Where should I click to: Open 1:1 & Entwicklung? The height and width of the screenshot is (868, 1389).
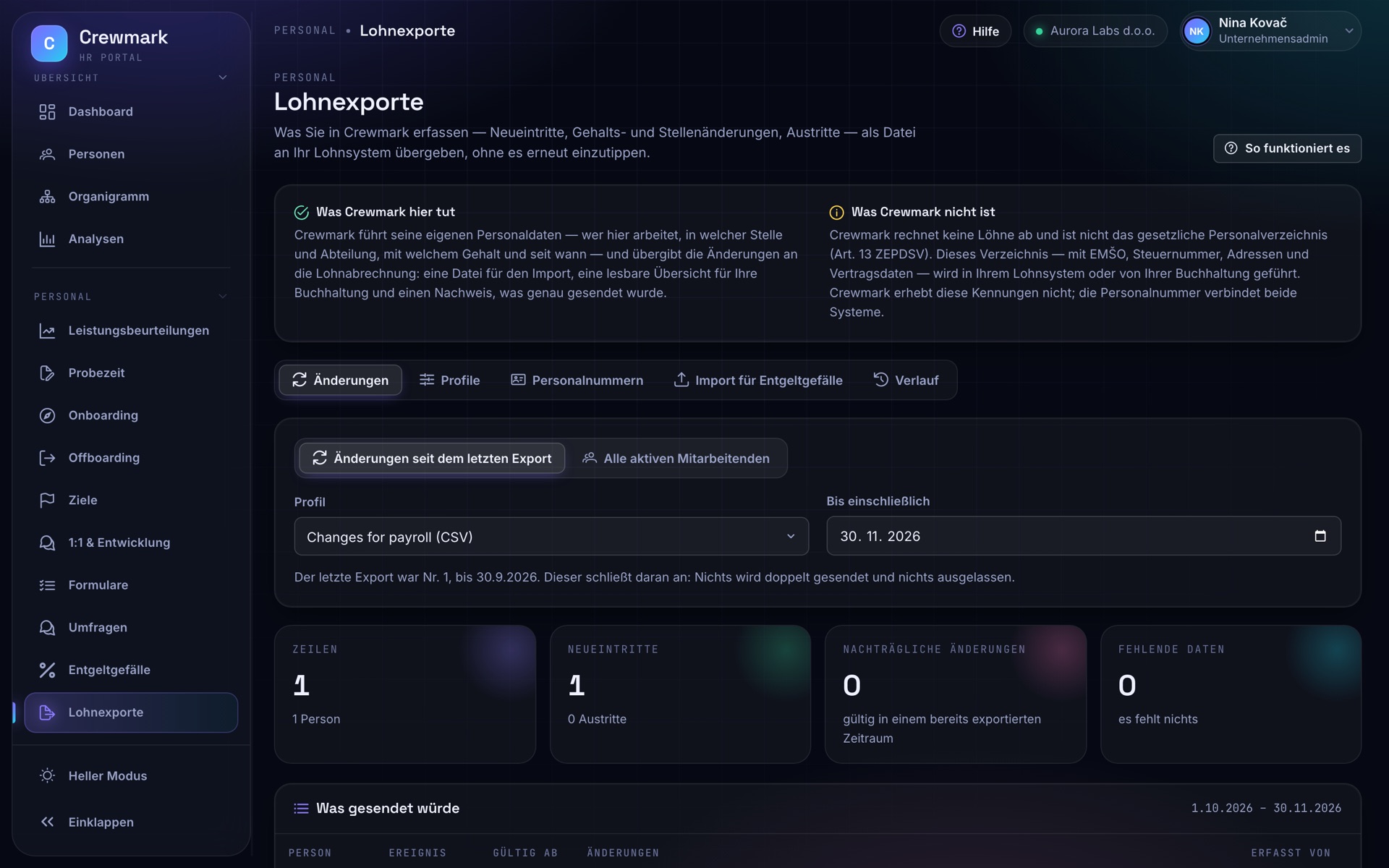coord(131,542)
